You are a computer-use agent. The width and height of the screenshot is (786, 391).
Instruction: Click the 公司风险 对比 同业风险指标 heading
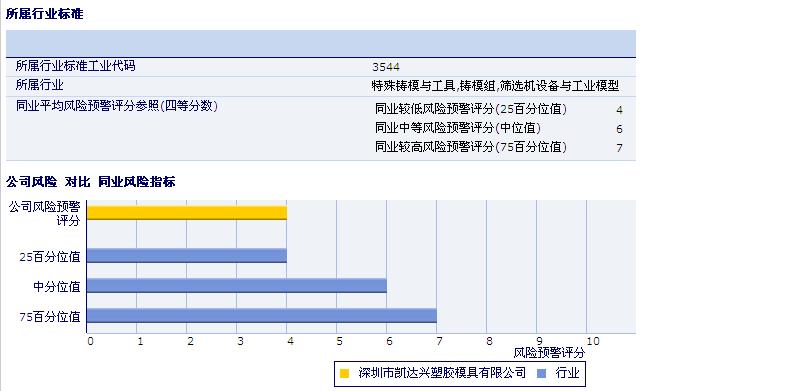click(91, 182)
